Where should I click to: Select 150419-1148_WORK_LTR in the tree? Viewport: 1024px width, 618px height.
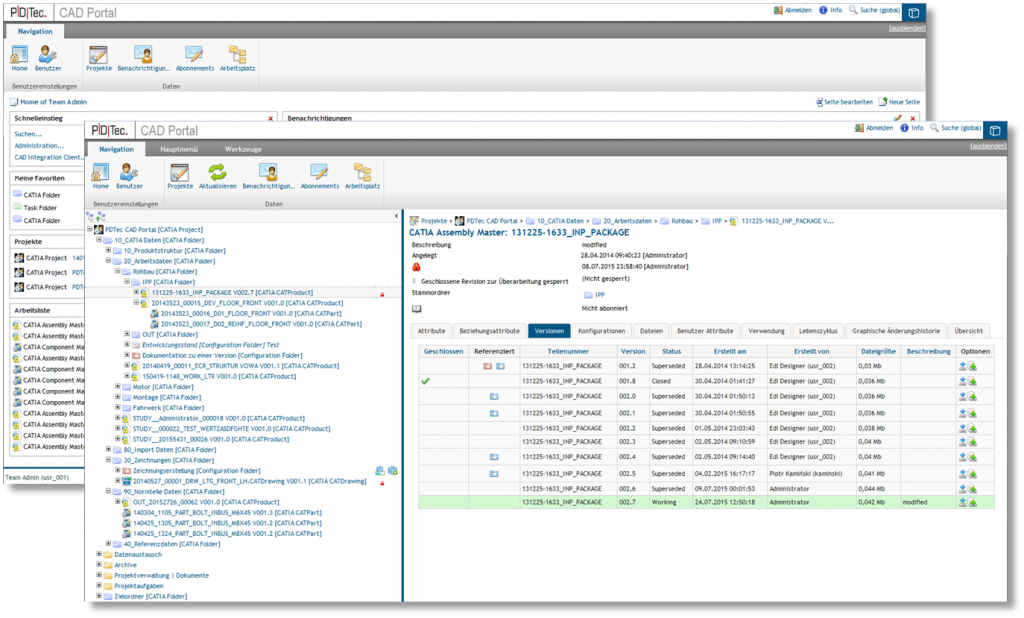[198, 376]
